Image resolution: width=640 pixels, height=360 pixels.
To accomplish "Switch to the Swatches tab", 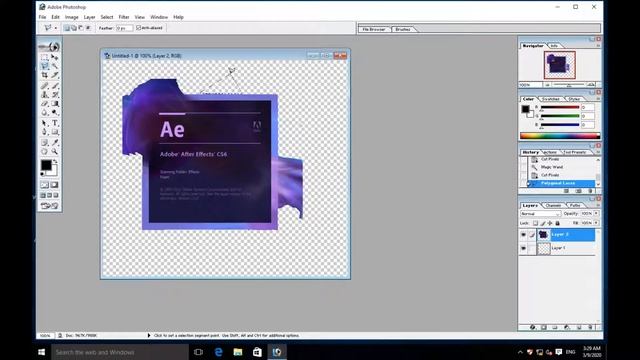I will (x=551, y=99).
